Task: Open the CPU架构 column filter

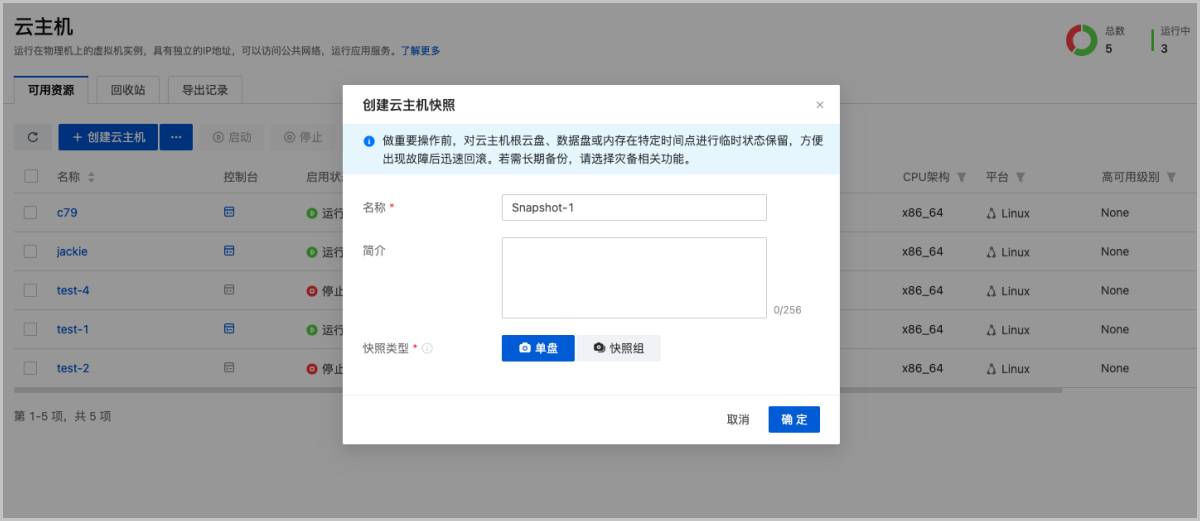Action: coord(961,177)
